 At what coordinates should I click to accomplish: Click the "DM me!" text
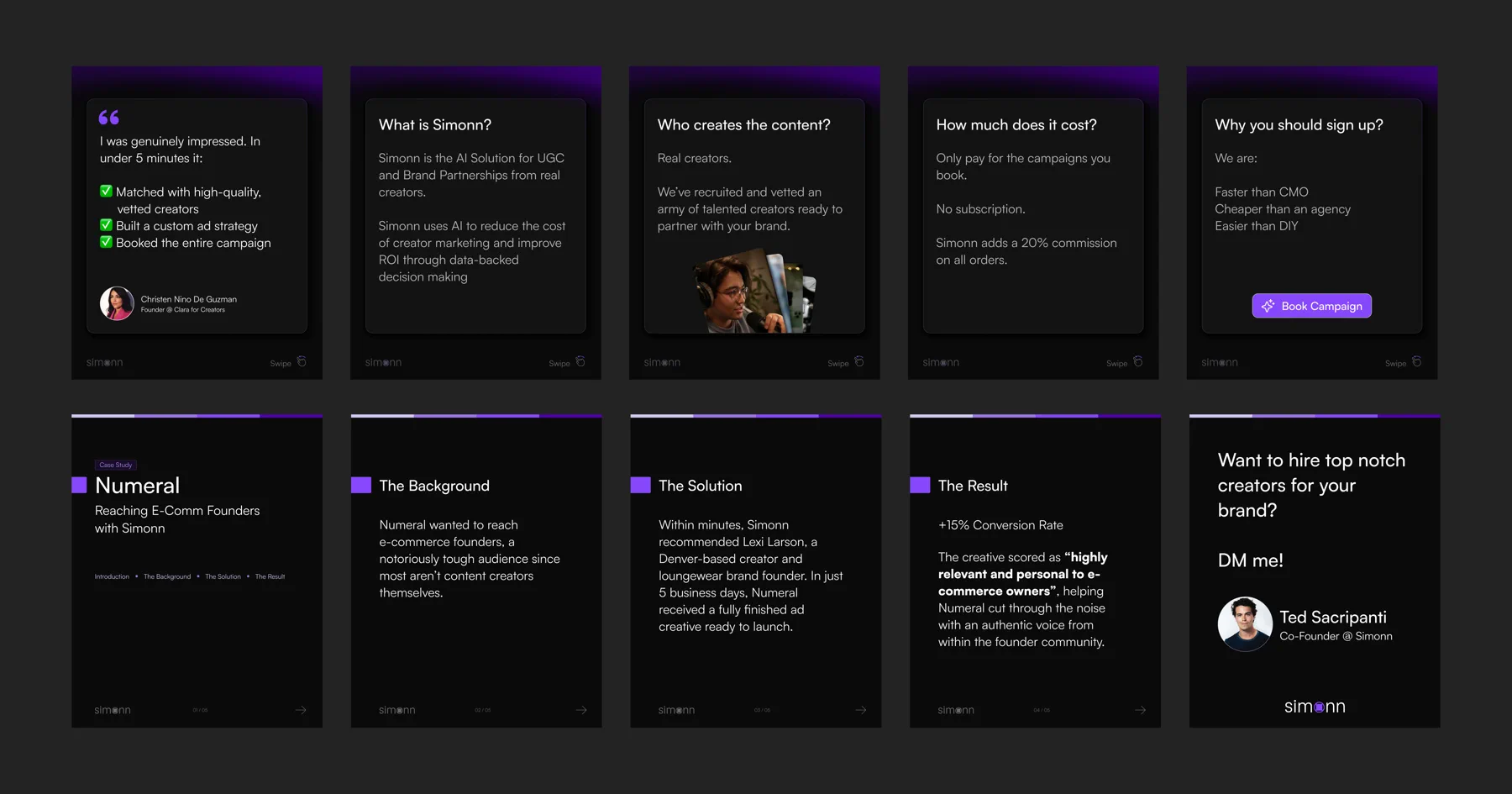tap(1251, 560)
